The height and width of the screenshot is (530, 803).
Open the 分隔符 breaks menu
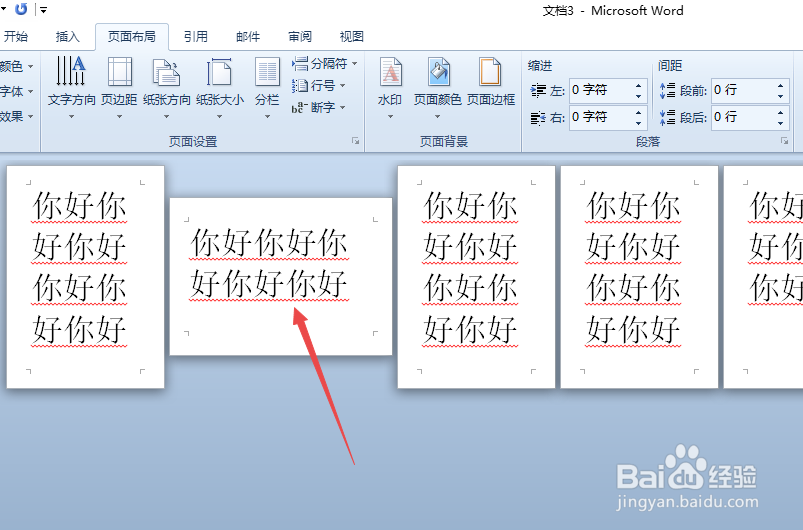coord(325,63)
